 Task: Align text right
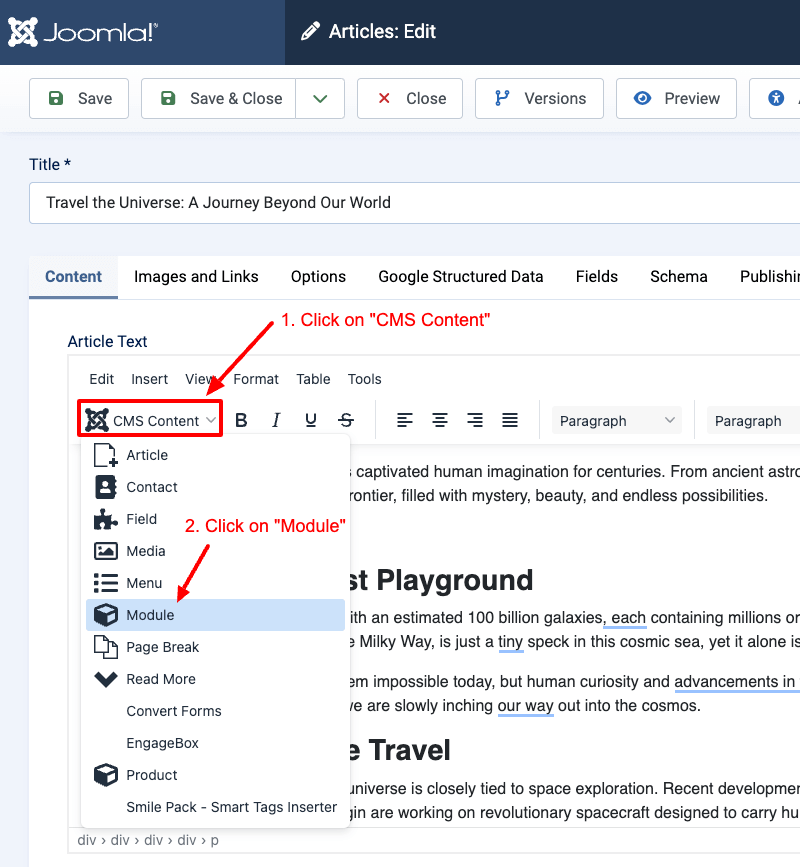click(x=475, y=421)
